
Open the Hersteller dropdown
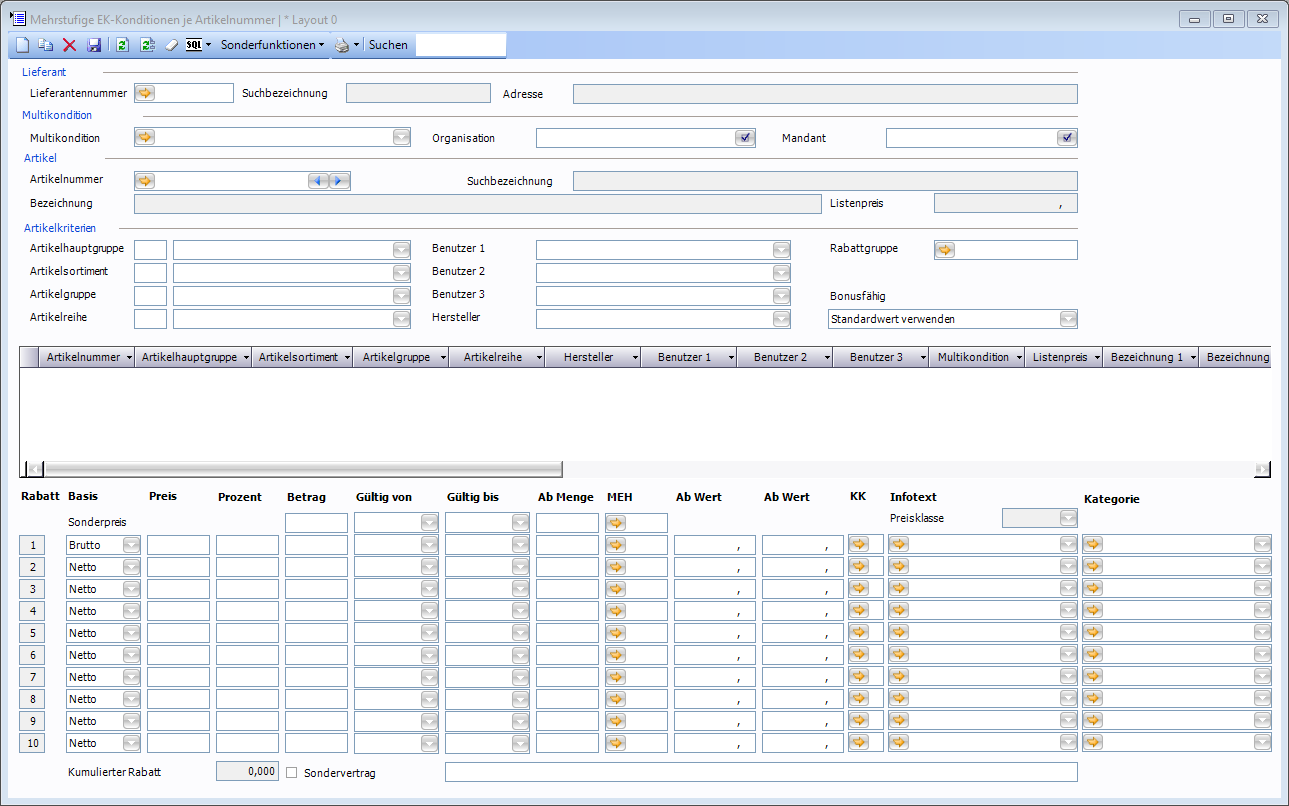(x=780, y=319)
